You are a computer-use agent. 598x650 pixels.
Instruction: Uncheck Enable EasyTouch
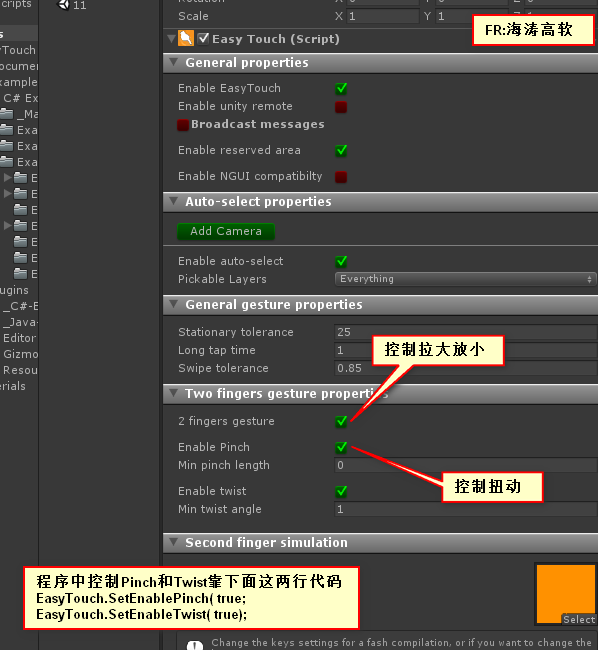click(341, 88)
